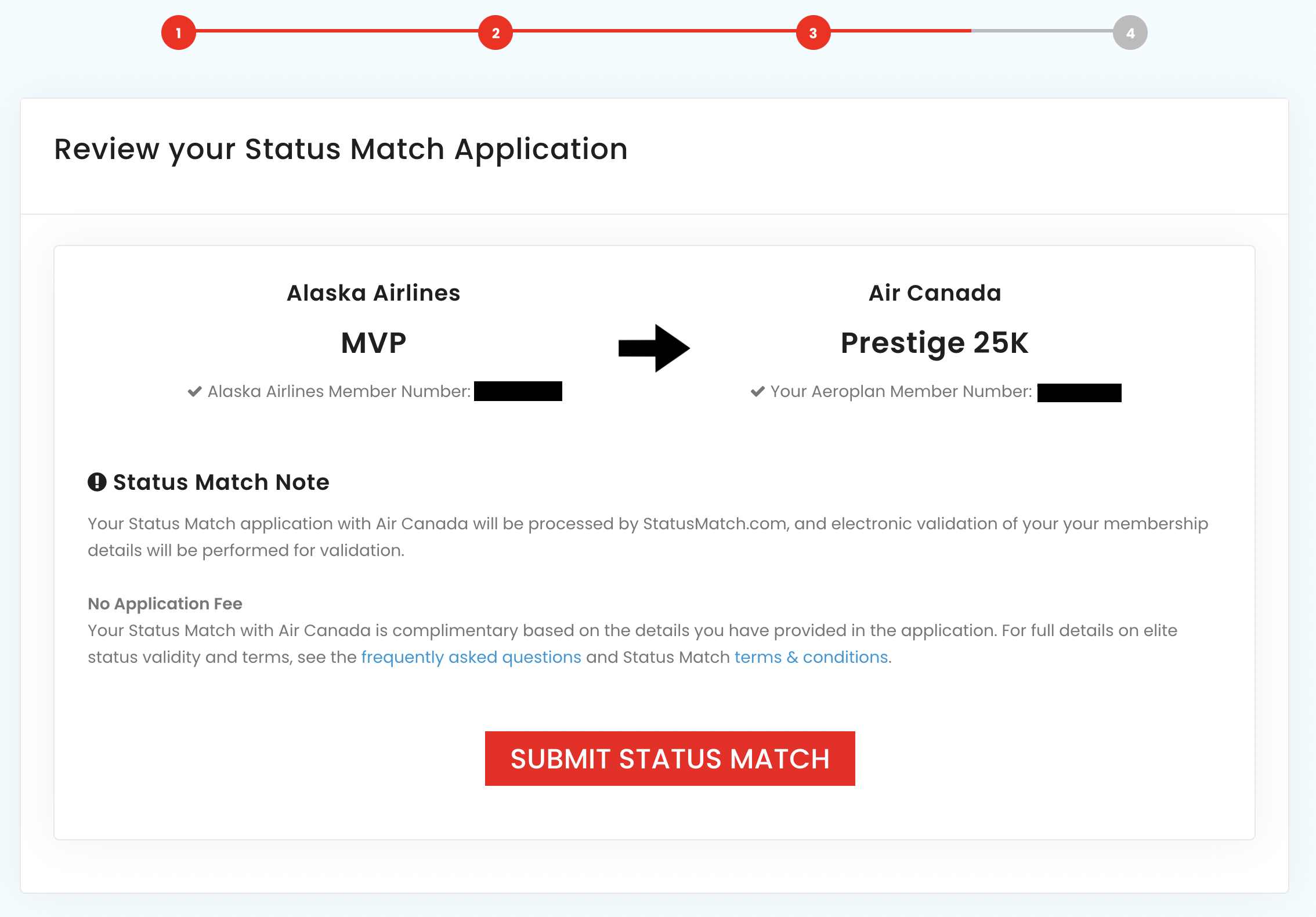The image size is (1316, 917).
Task: Click step 1 progress circle
Action: coord(178,33)
